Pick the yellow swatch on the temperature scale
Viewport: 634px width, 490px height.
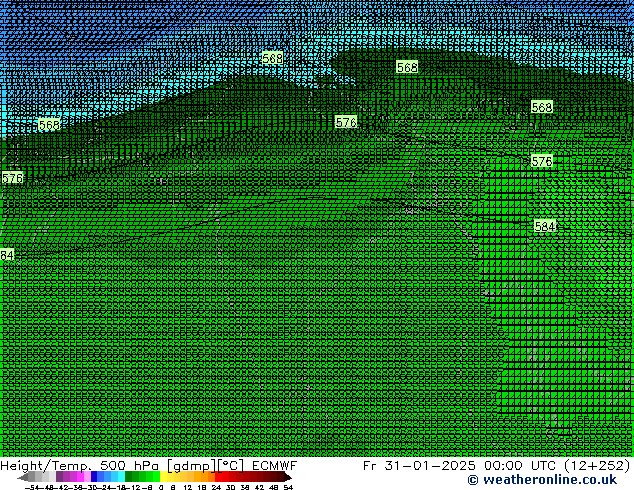(163, 476)
